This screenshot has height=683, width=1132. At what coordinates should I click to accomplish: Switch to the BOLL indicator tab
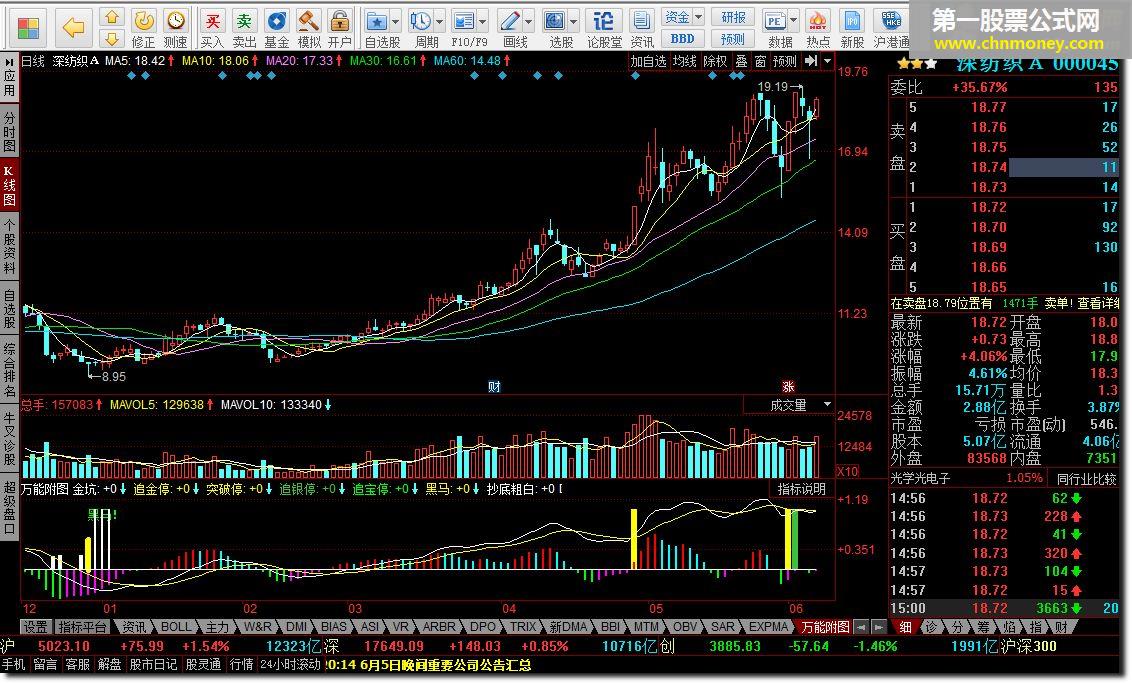[x=175, y=627]
